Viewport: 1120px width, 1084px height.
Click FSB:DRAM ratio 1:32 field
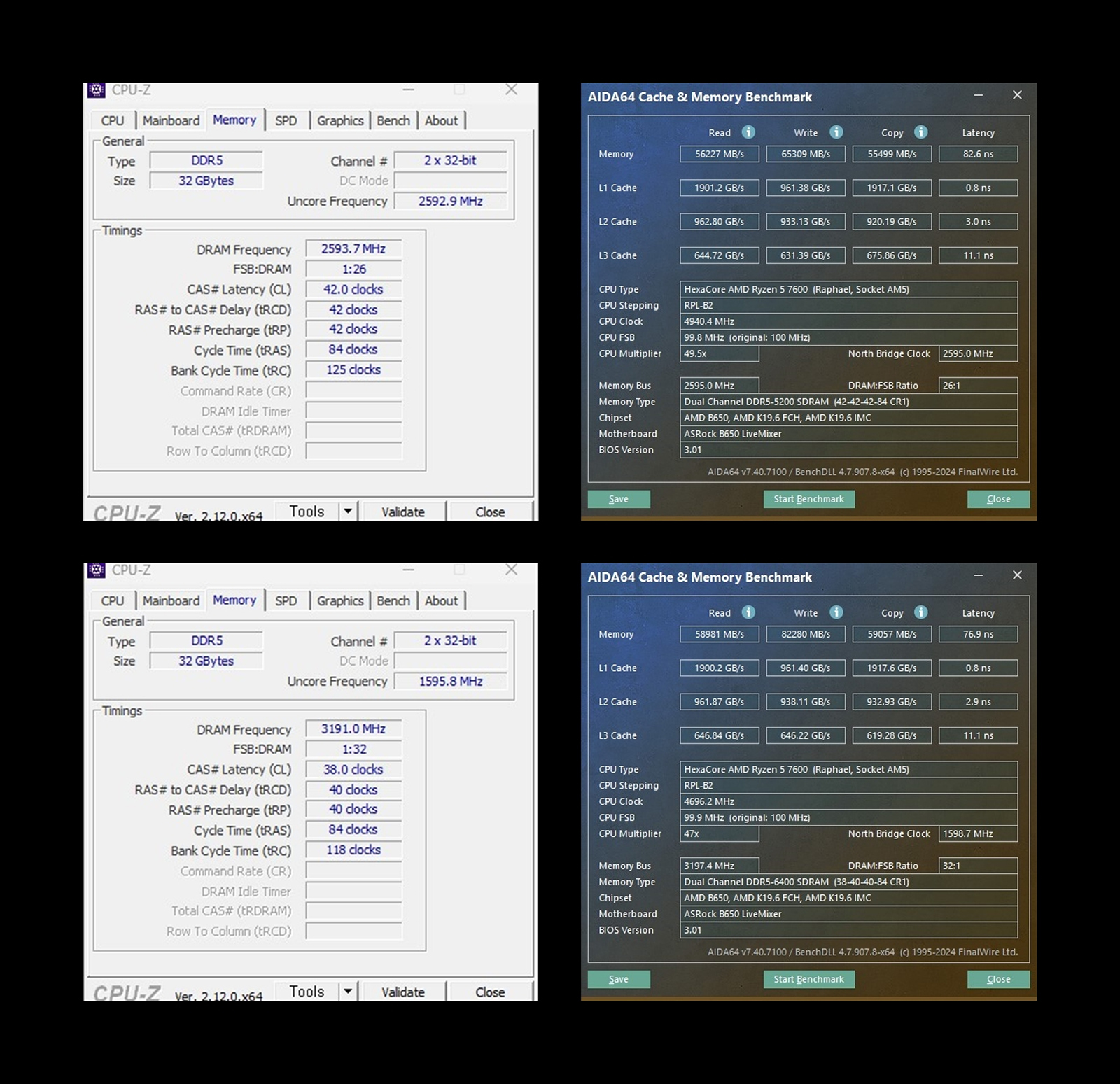[x=353, y=749]
